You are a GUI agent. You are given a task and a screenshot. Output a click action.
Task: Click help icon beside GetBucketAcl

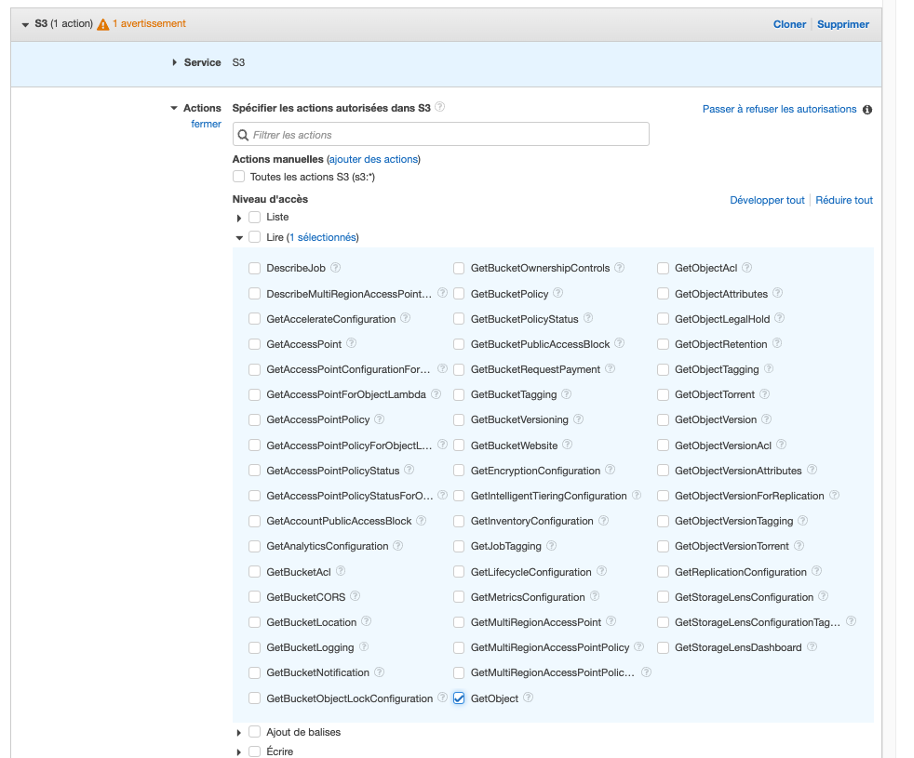(340, 571)
